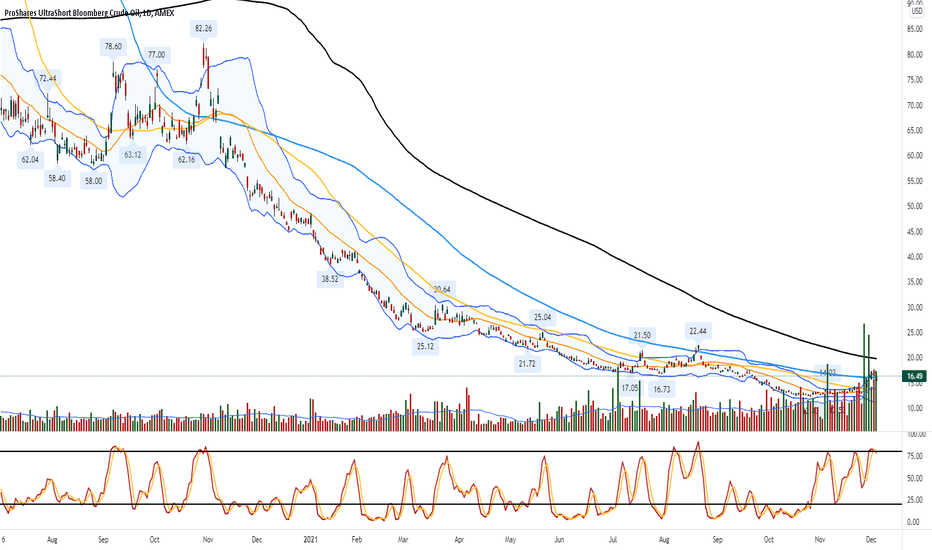Click 50.00 on the oscillator axis
Viewport: 932px width, 550px height.
tap(915, 478)
